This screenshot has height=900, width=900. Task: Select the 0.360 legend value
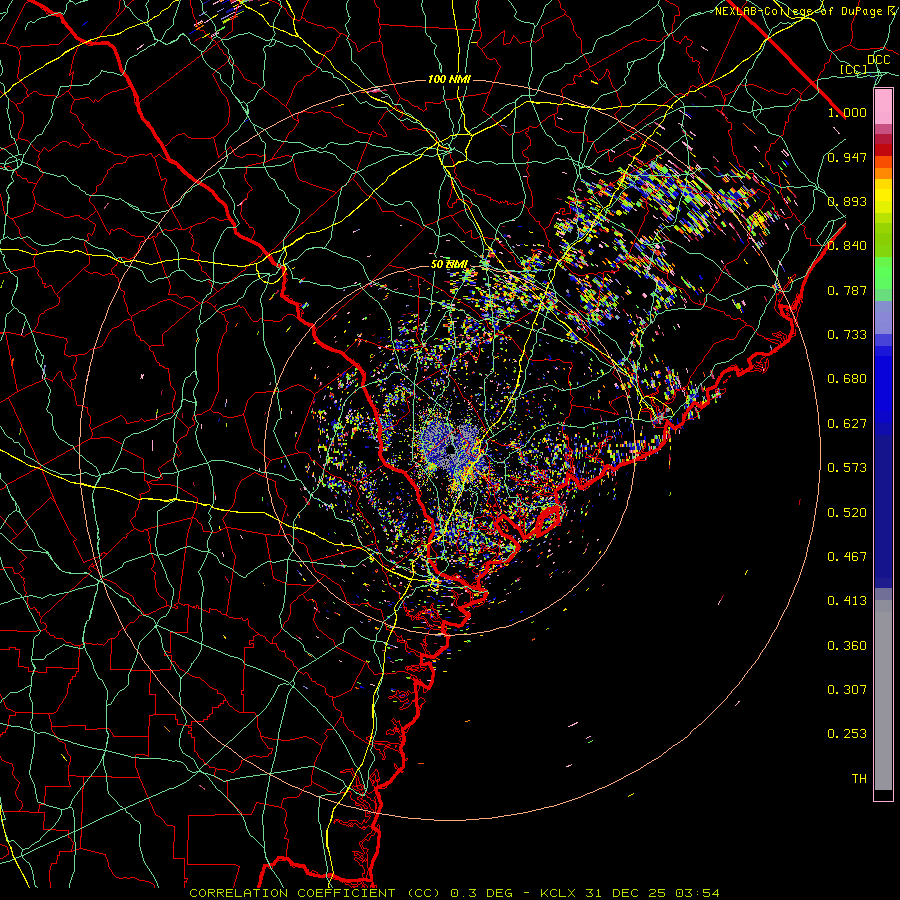pyautogui.click(x=847, y=646)
